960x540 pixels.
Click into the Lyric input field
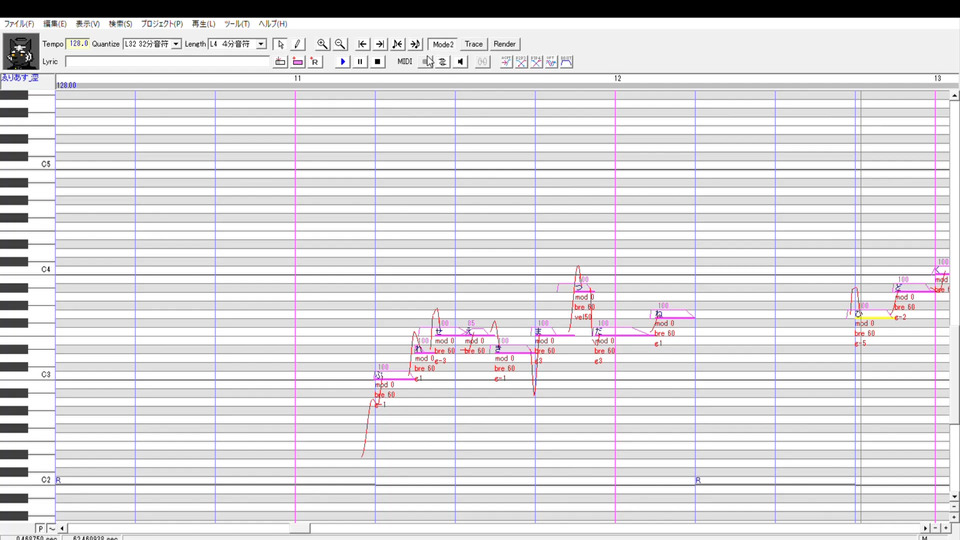click(167, 62)
